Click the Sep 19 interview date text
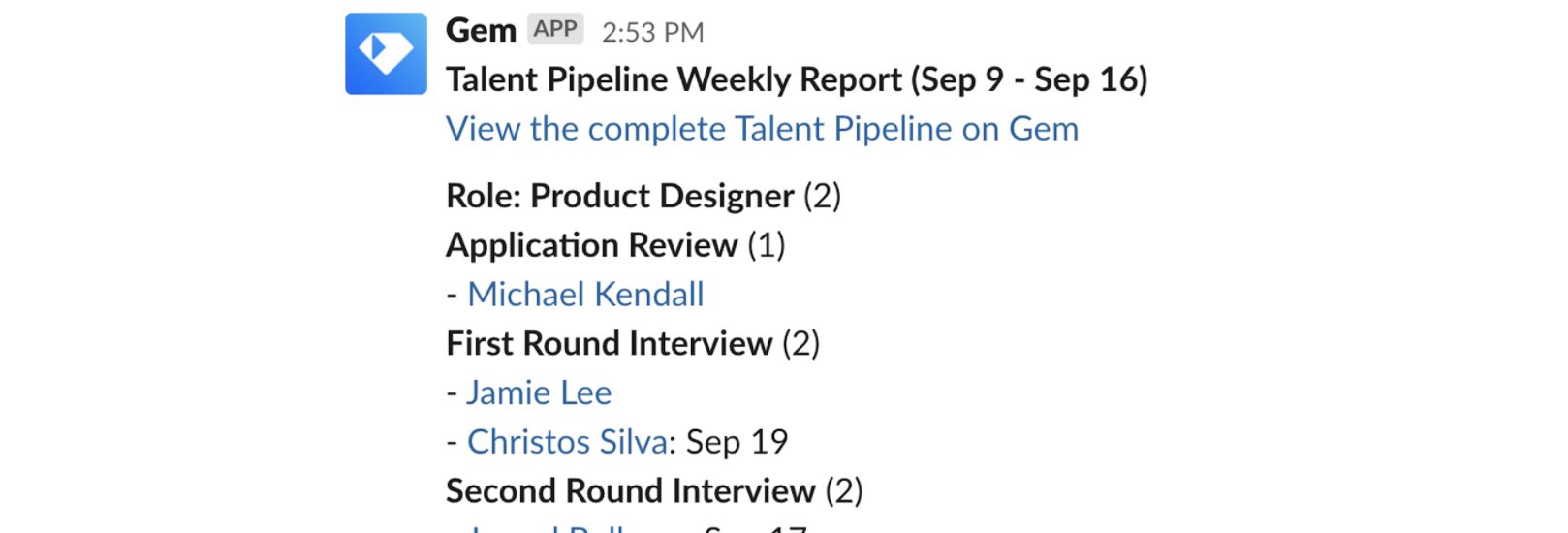Viewport: 1568px width, 533px height. [737, 442]
